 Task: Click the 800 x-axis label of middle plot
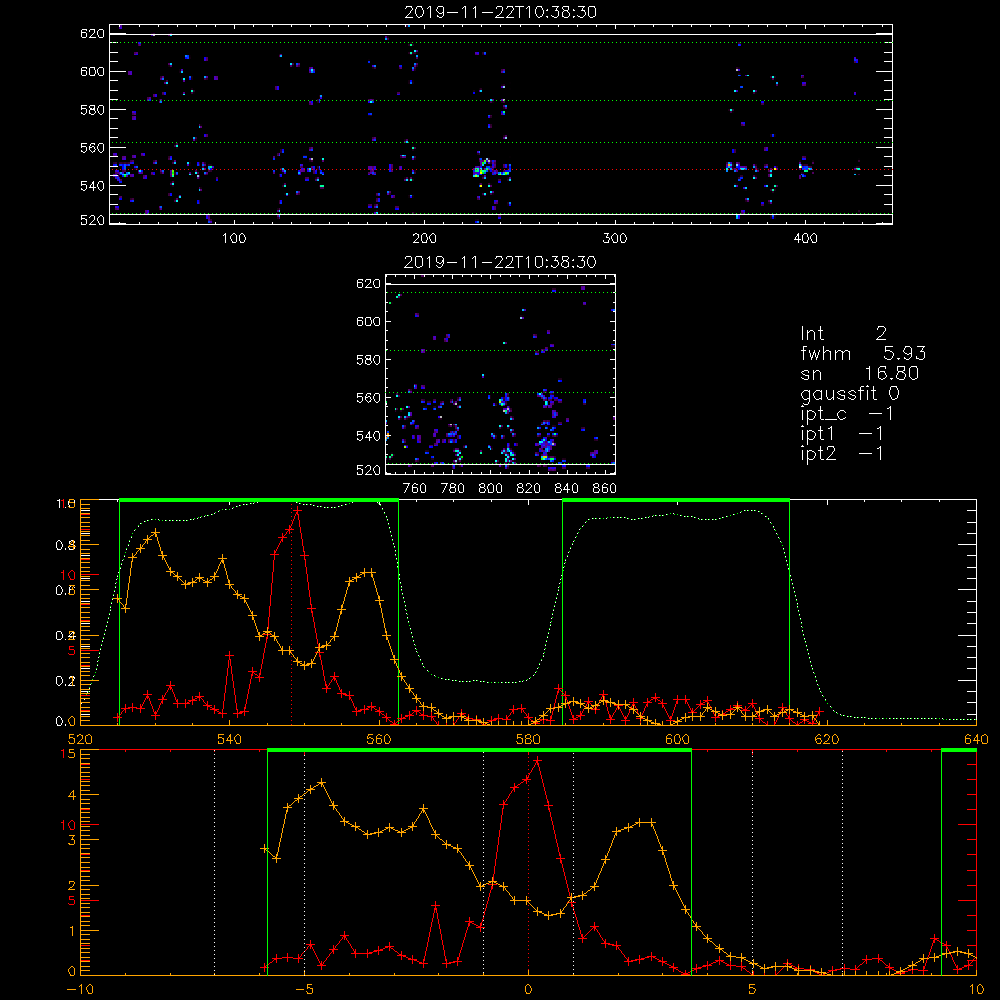pos(490,488)
